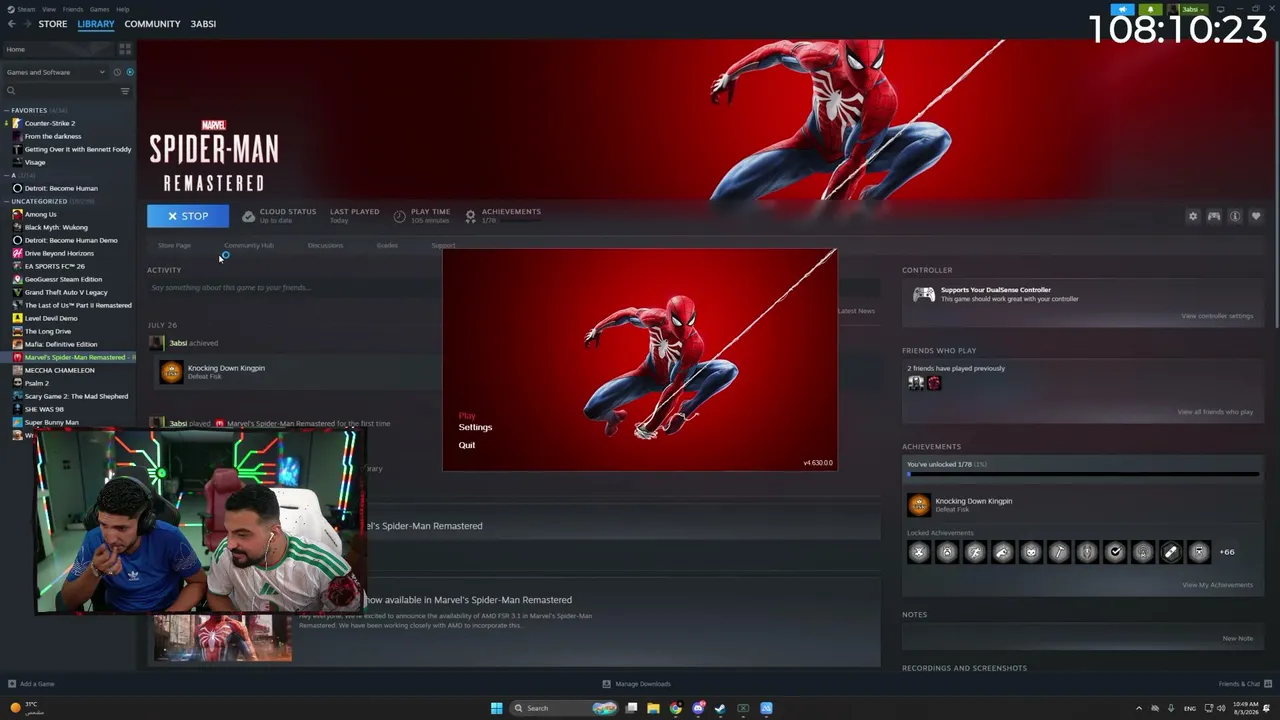Screen dimensions: 1280x720
Task: Show hidden system tray icons chevron
Action: [x=1139, y=708]
